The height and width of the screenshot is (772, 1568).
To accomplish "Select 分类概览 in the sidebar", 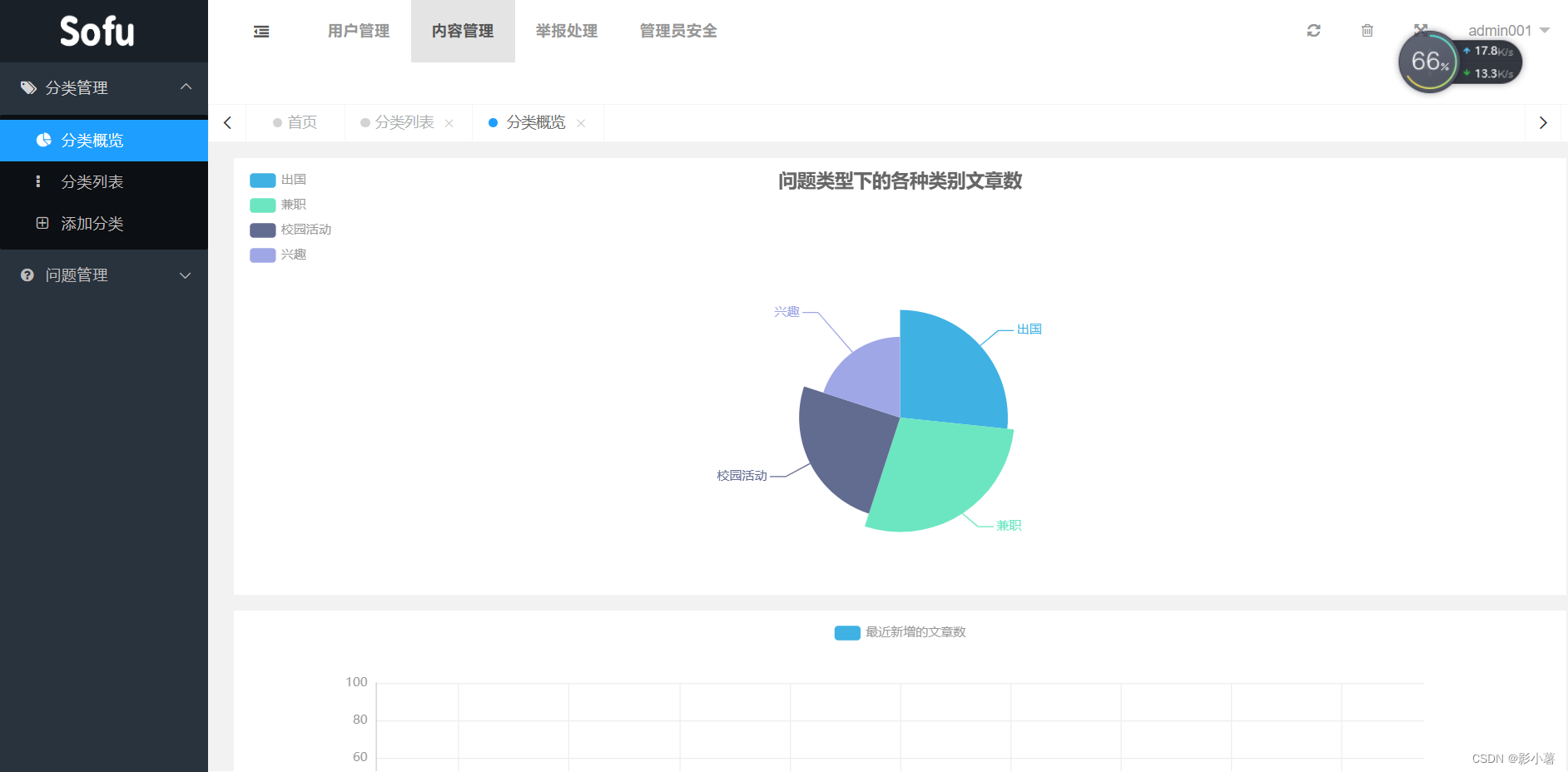I will (x=104, y=140).
